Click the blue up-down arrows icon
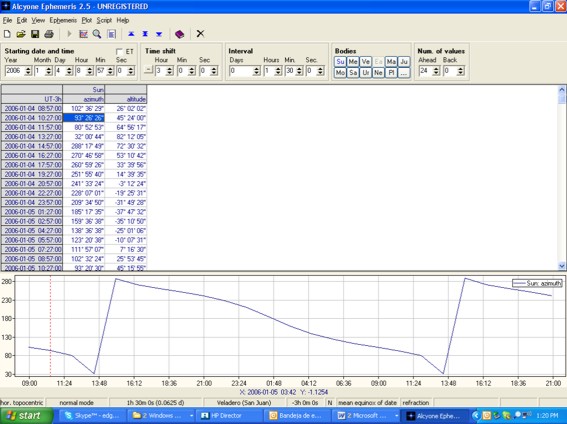Screen dimensions: 567x424 click(x=145, y=34)
